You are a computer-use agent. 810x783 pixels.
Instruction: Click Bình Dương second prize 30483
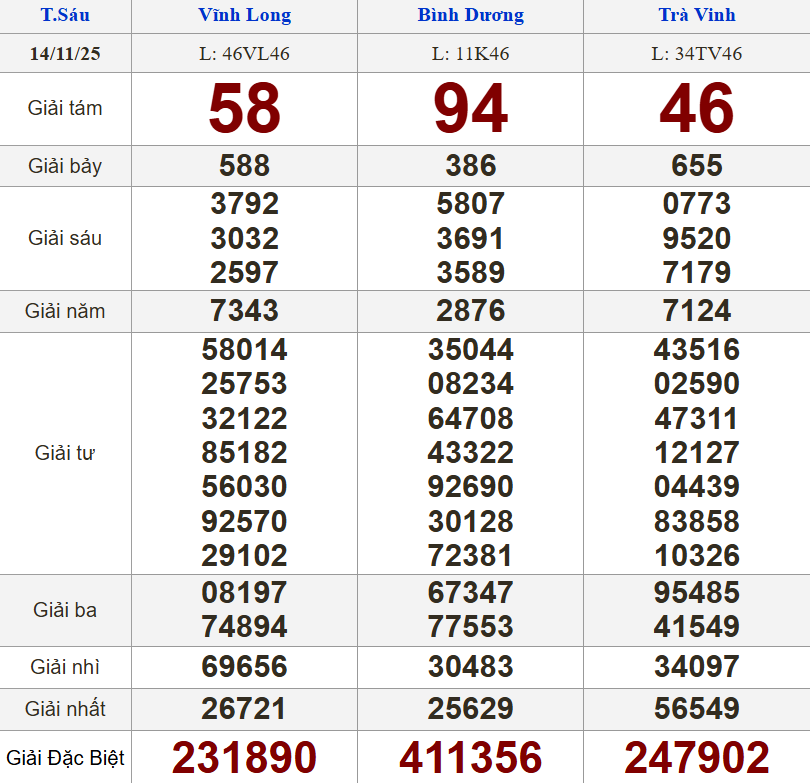[470, 667]
